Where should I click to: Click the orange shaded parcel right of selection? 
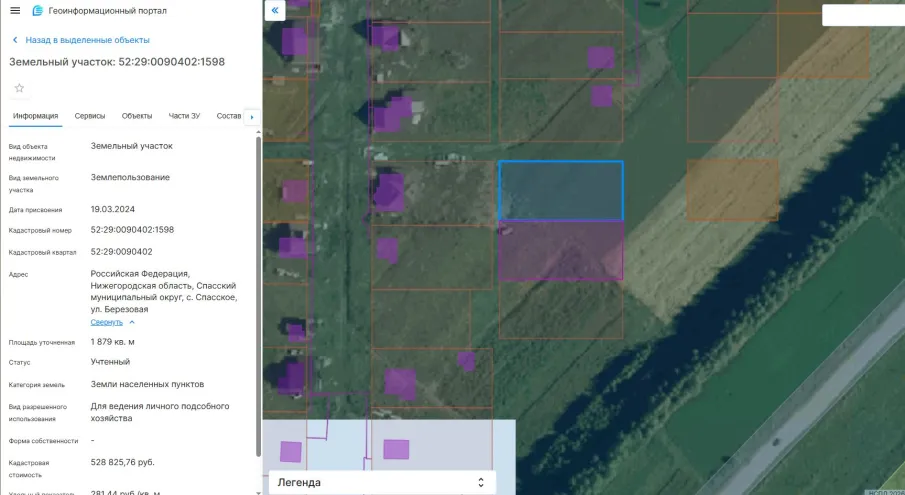[x=732, y=190]
